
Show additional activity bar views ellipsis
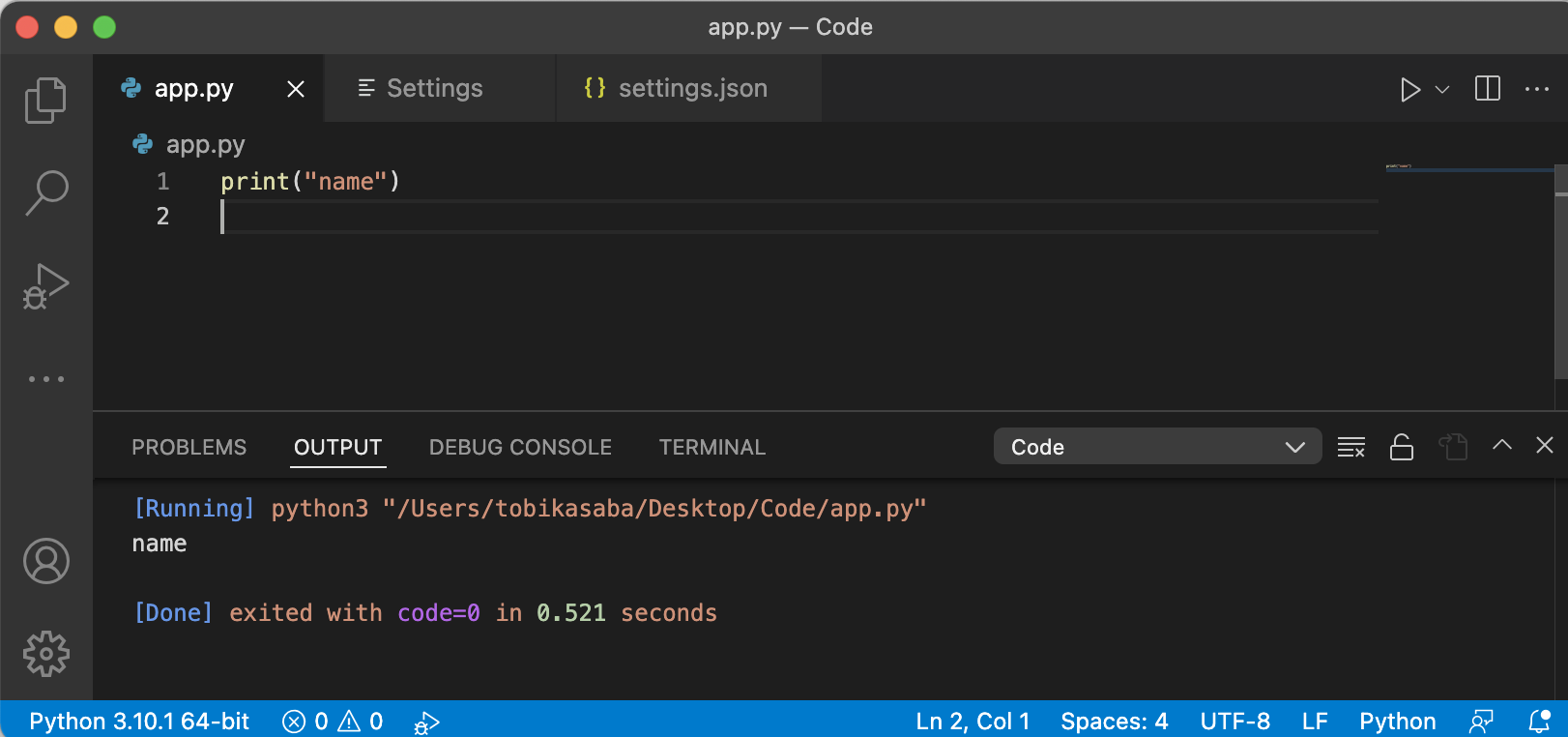point(45,379)
